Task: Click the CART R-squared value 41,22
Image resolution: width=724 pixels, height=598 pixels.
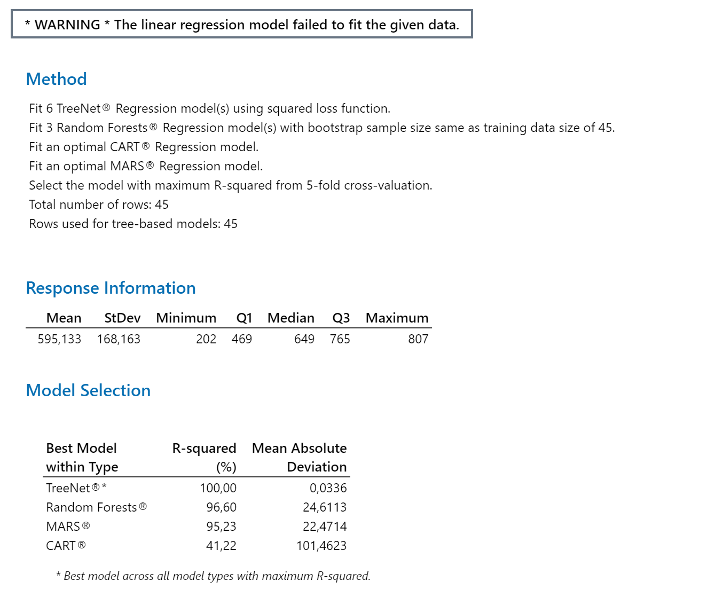Action: [x=222, y=546]
